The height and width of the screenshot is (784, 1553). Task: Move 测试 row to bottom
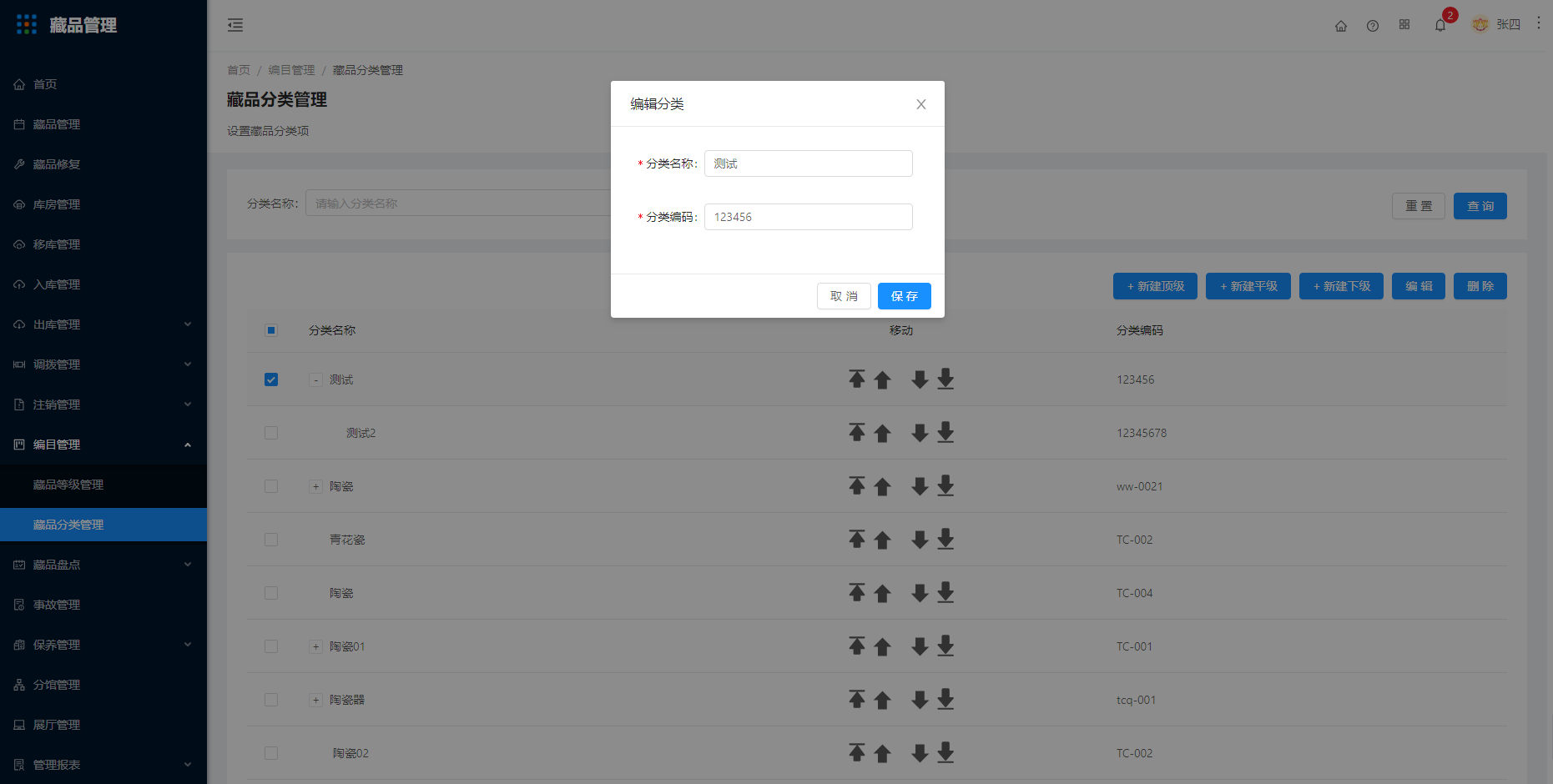[x=945, y=379]
